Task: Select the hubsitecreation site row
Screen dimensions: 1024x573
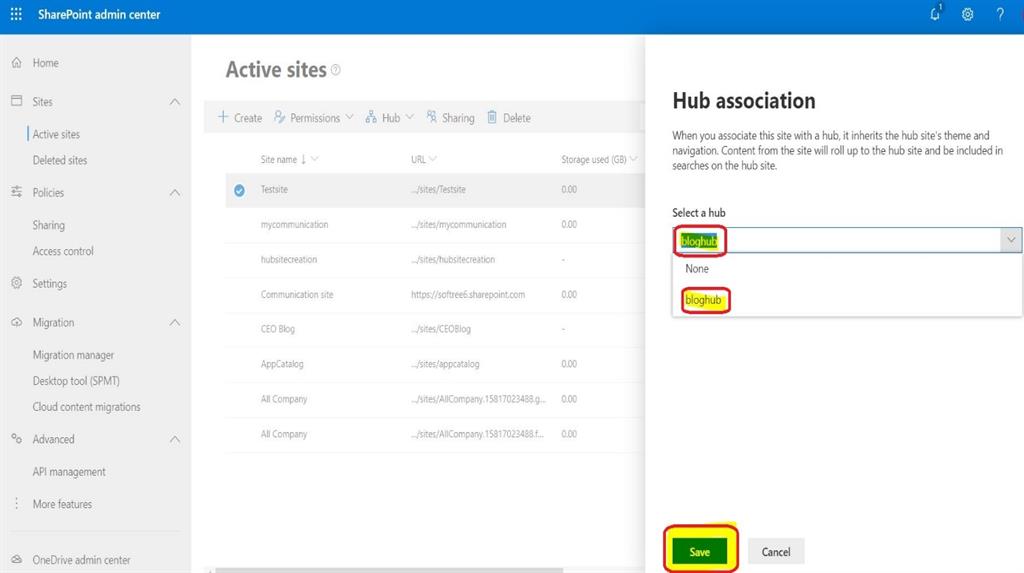Action: tap(435, 259)
